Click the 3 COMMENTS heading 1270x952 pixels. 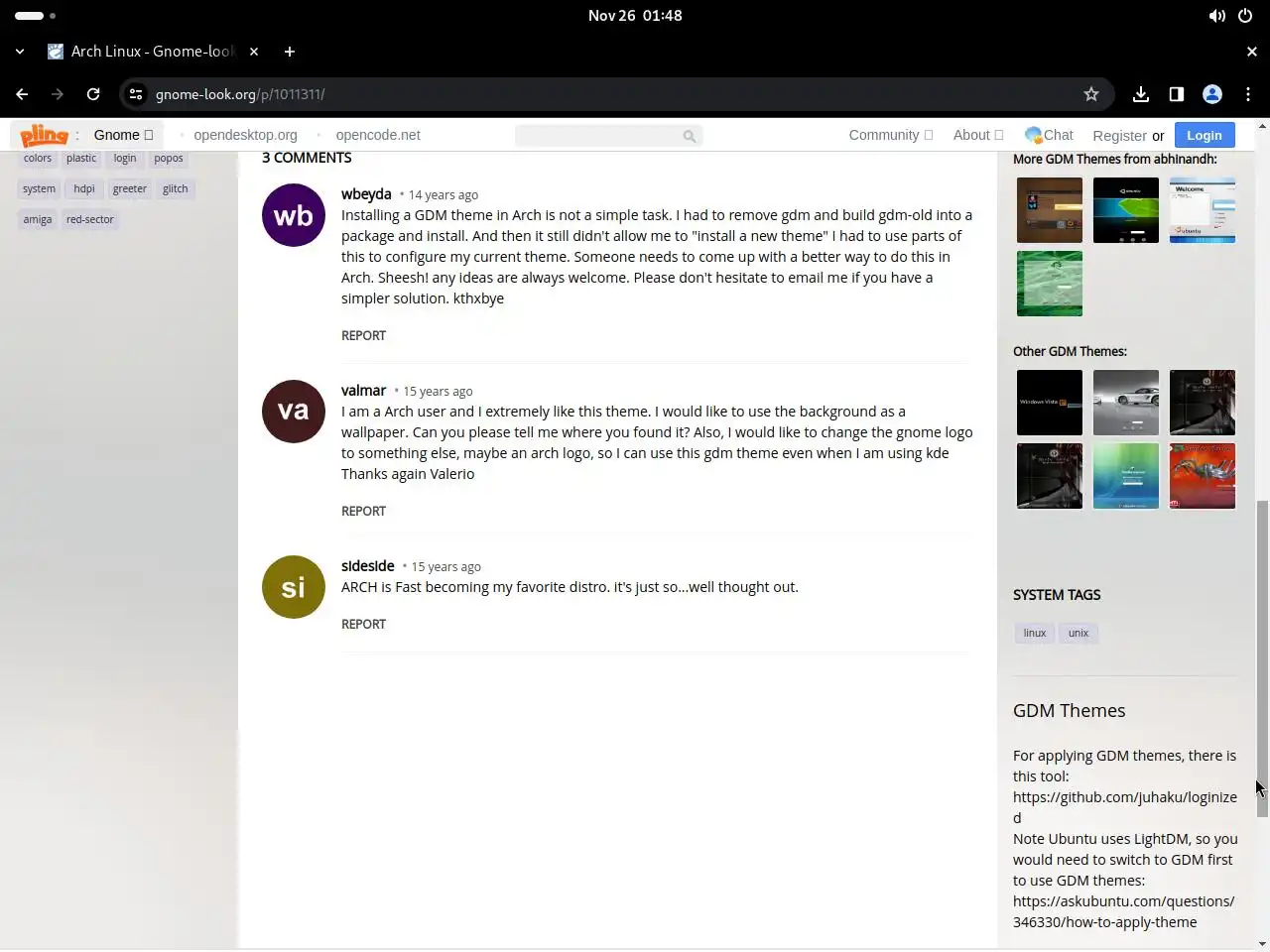click(307, 158)
